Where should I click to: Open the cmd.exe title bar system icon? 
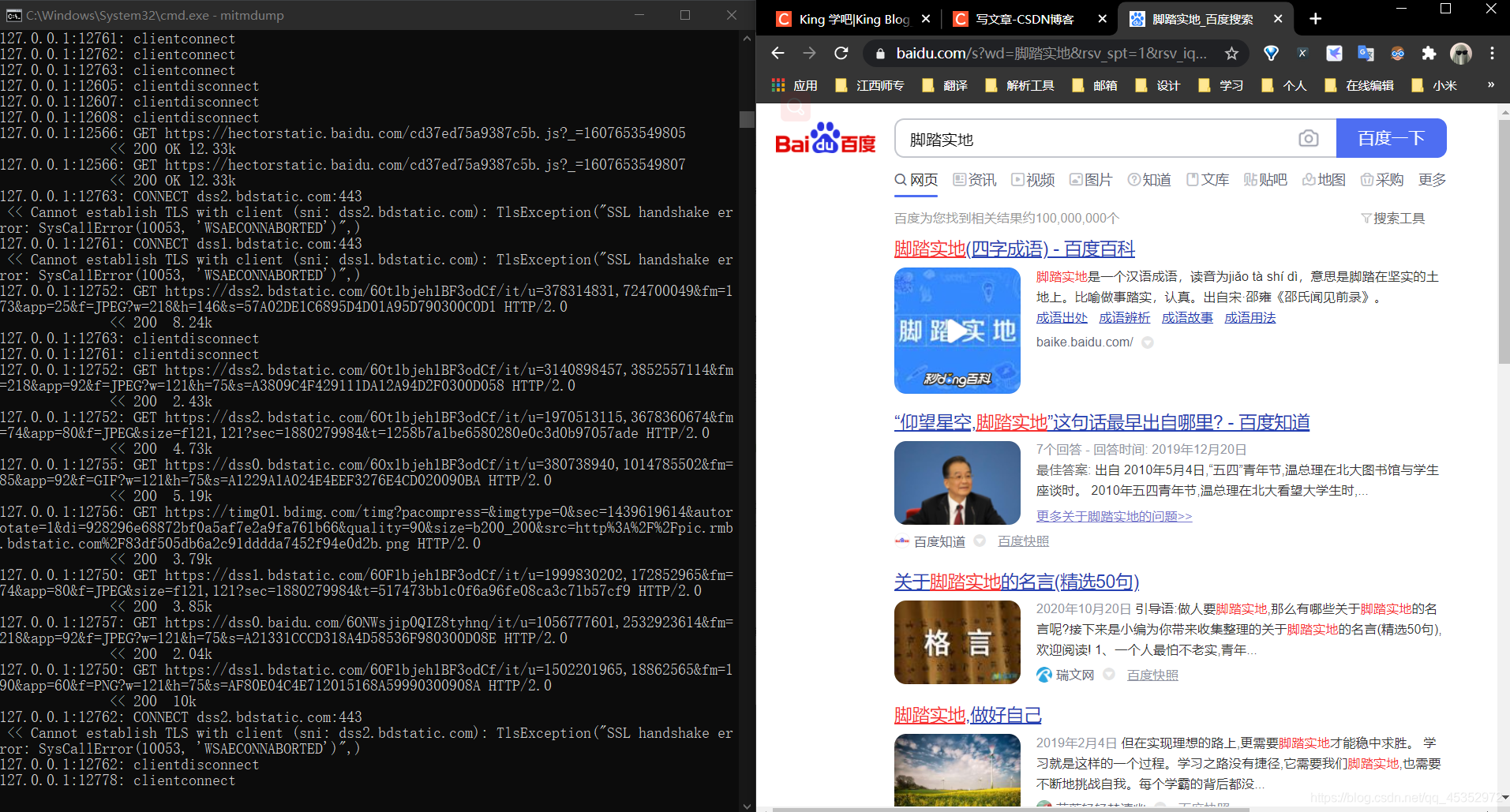tap(13, 15)
